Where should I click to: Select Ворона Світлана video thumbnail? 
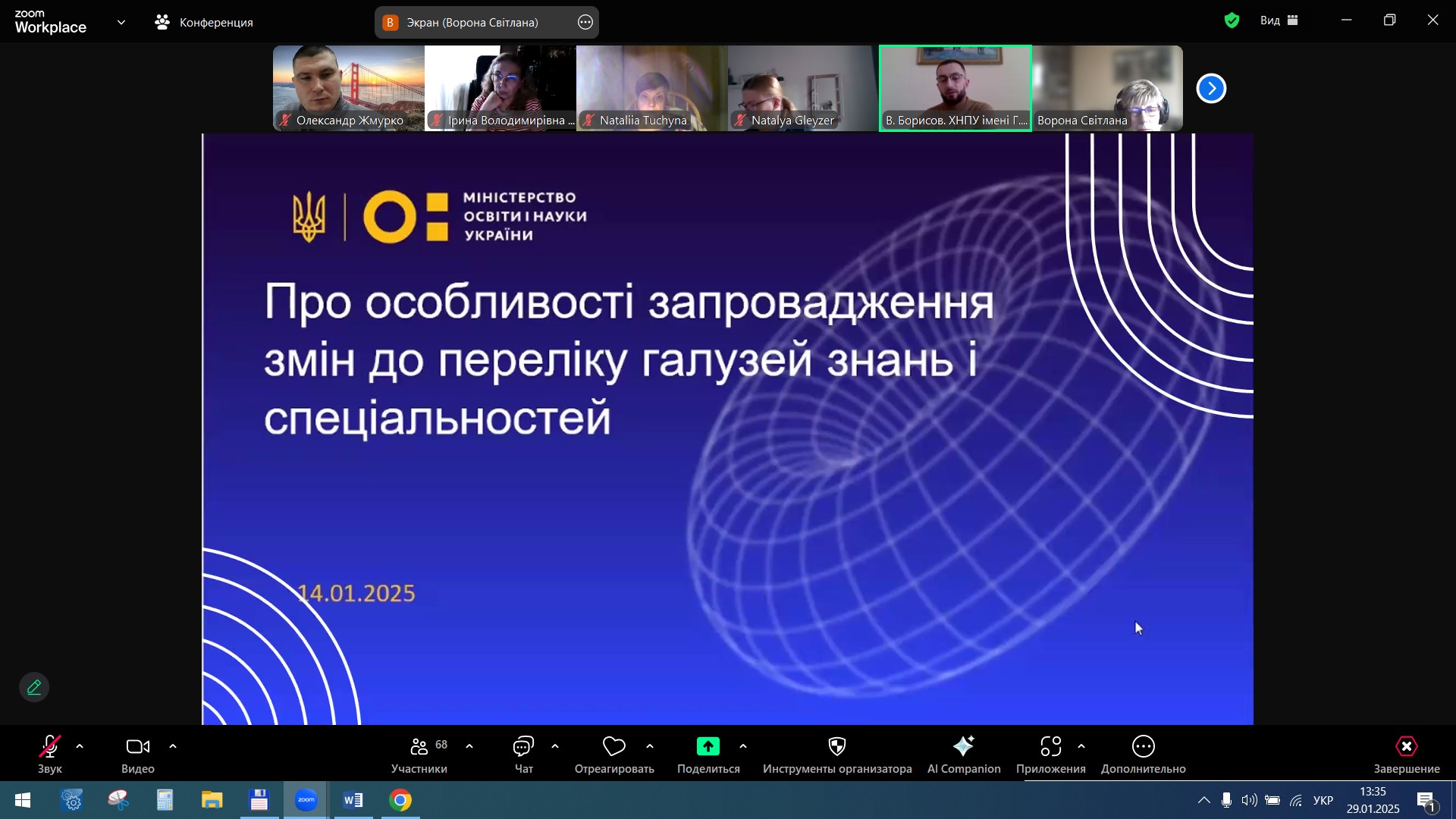tap(1107, 88)
